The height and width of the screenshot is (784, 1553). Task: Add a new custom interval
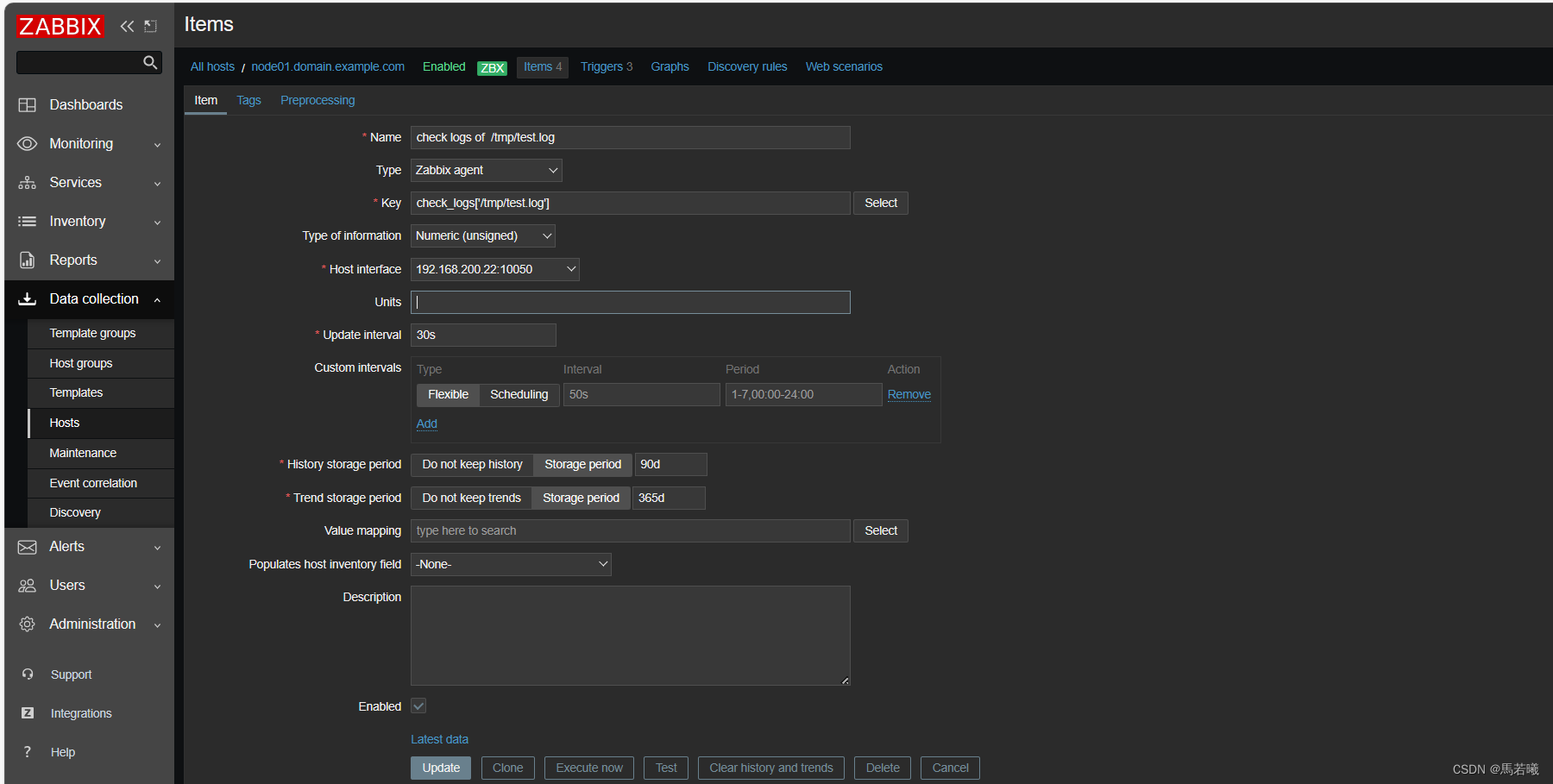point(427,423)
